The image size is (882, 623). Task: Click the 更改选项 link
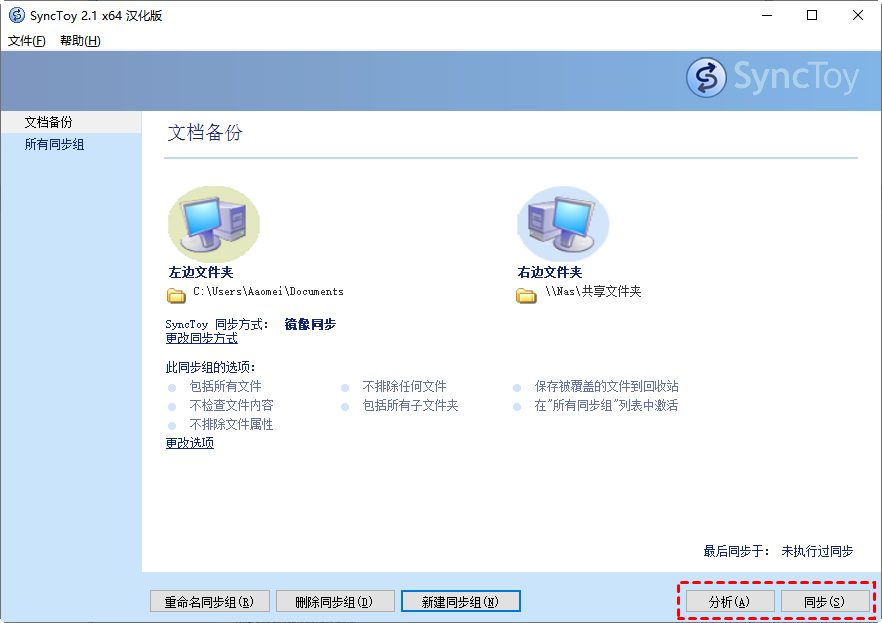tap(189, 442)
